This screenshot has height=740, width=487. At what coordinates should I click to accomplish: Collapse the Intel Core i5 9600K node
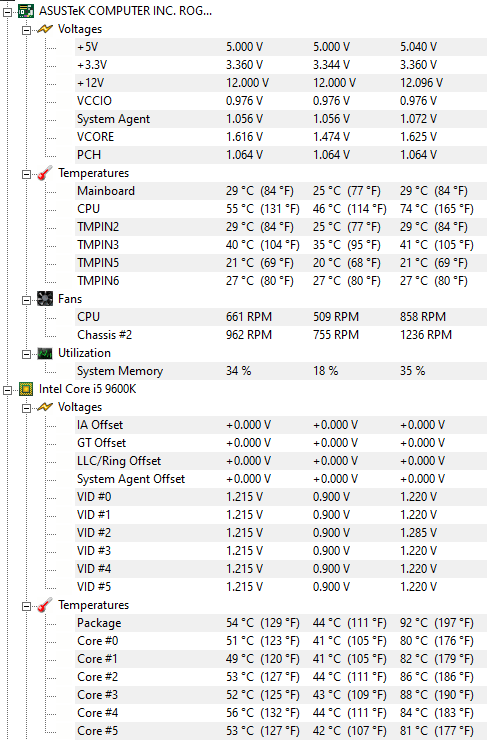coord(8,390)
